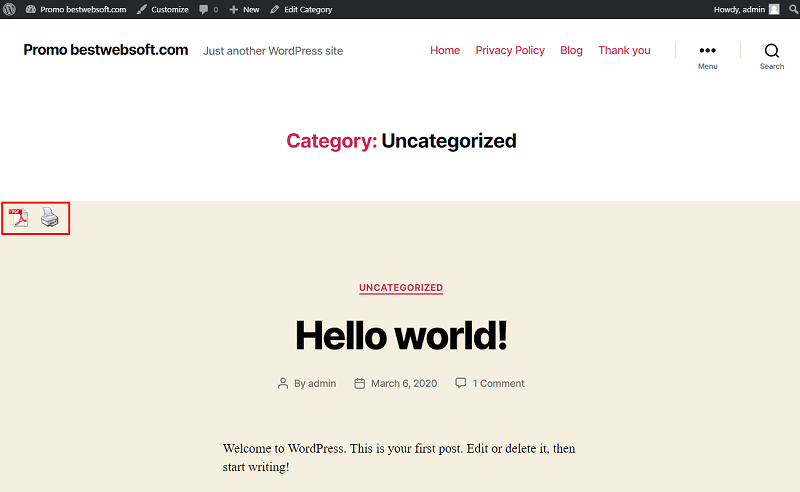Print the page using the printer icon
The height and width of the screenshot is (492, 800).
click(x=49, y=217)
